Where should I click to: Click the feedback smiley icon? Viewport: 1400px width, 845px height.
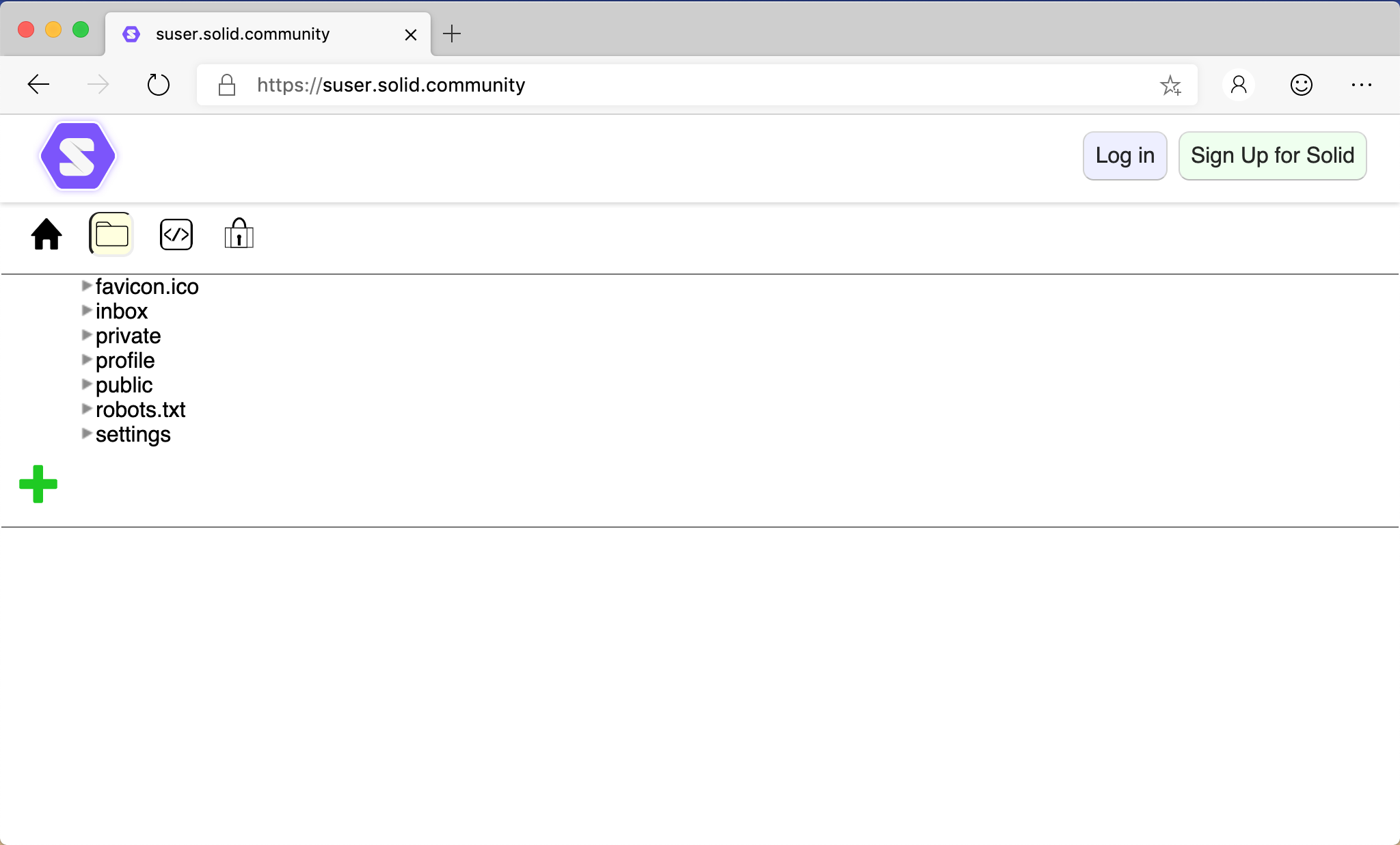(1300, 85)
